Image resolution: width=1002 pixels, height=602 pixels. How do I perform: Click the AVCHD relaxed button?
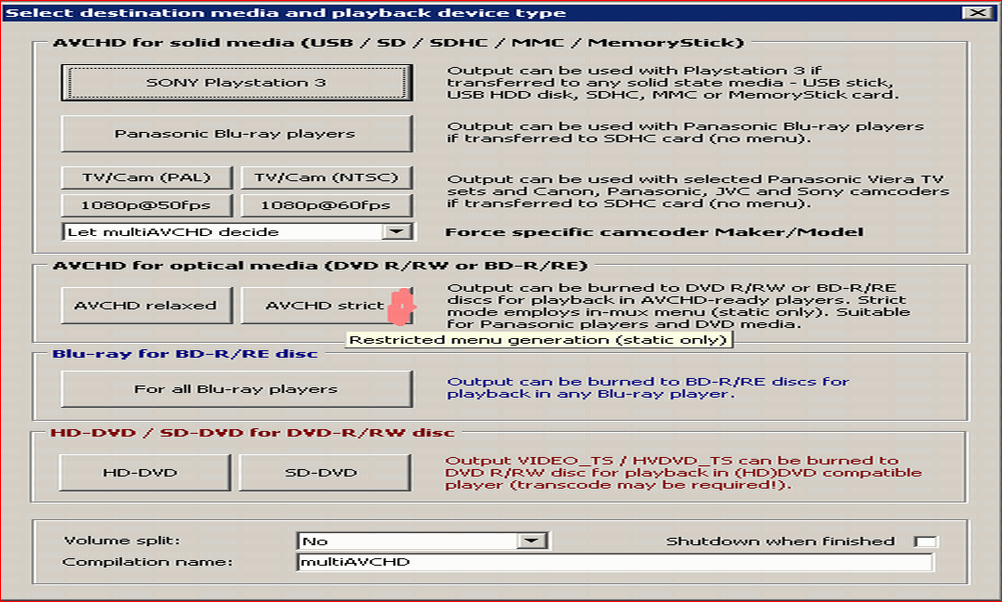(146, 305)
